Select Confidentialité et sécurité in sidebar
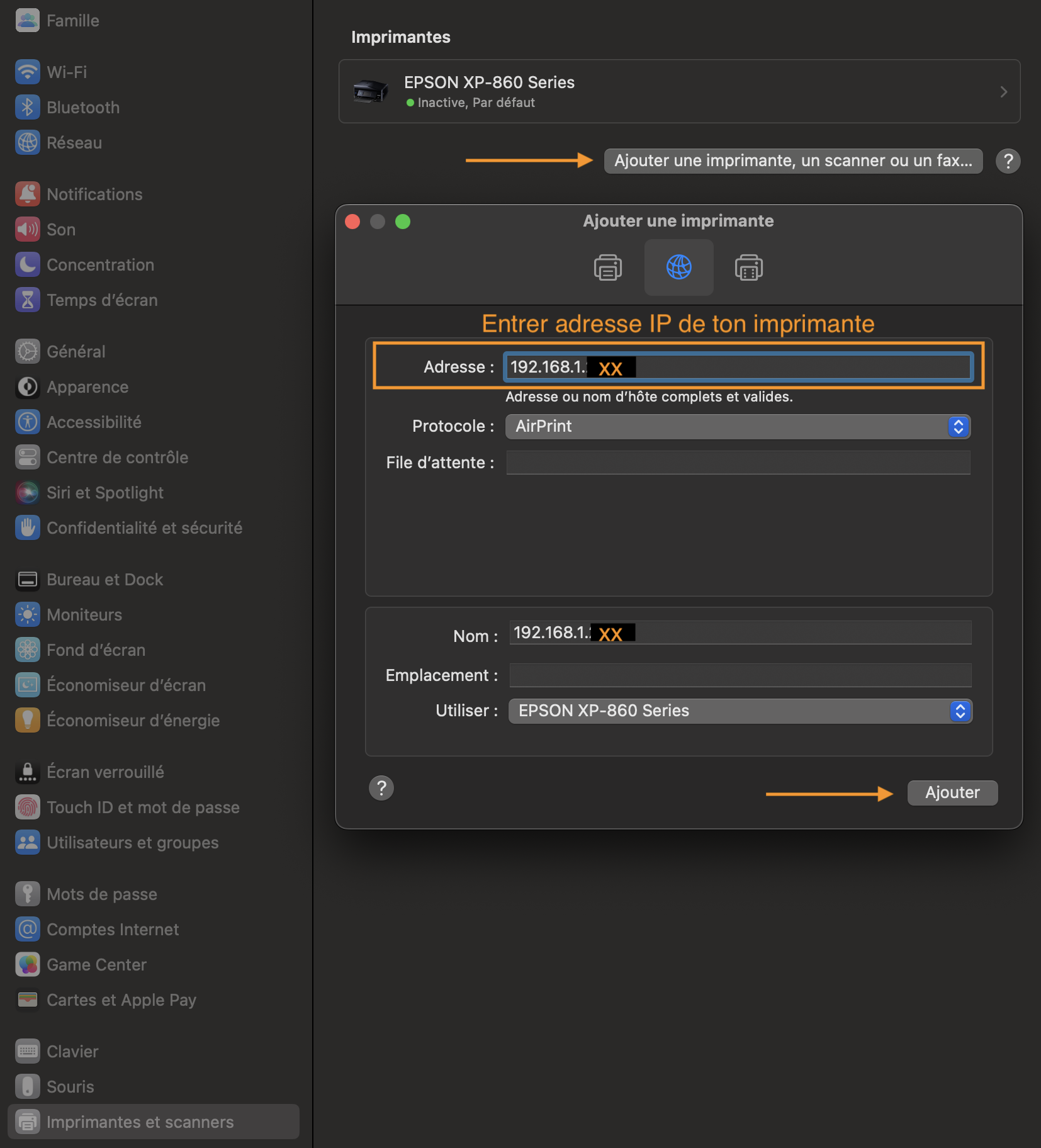 pos(144,528)
